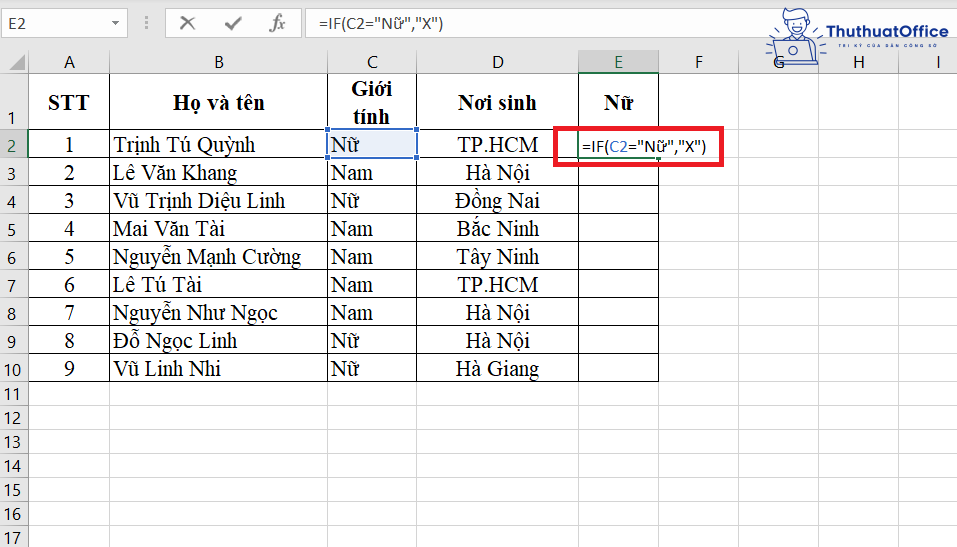Click 'Nữ' gender cell of Vũ Linh Nhi
Viewport: 957px width, 547px height.
click(372, 368)
